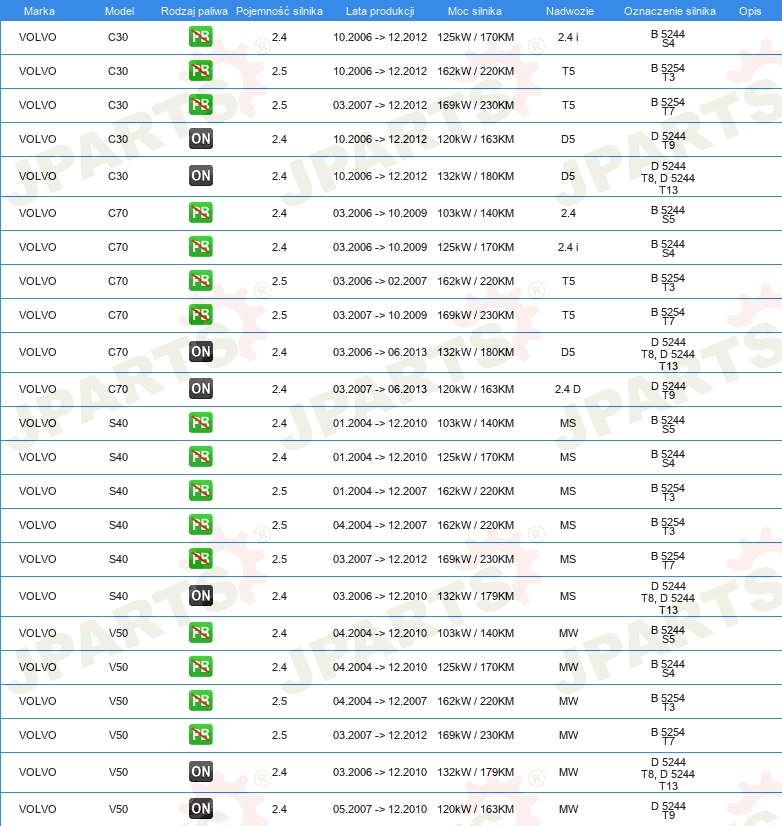
Task: Click the petrol icon for C70 140KM row
Action: coord(201,213)
